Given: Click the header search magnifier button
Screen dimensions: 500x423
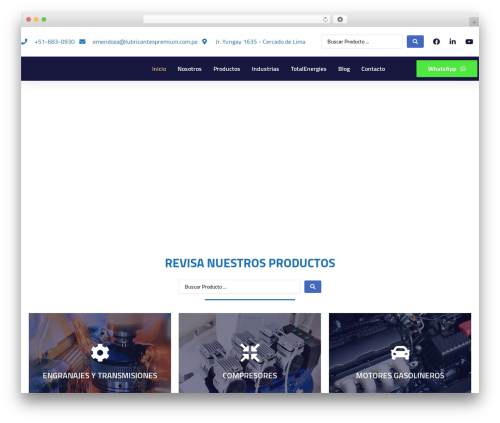Looking at the screenshot, I should [415, 42].
